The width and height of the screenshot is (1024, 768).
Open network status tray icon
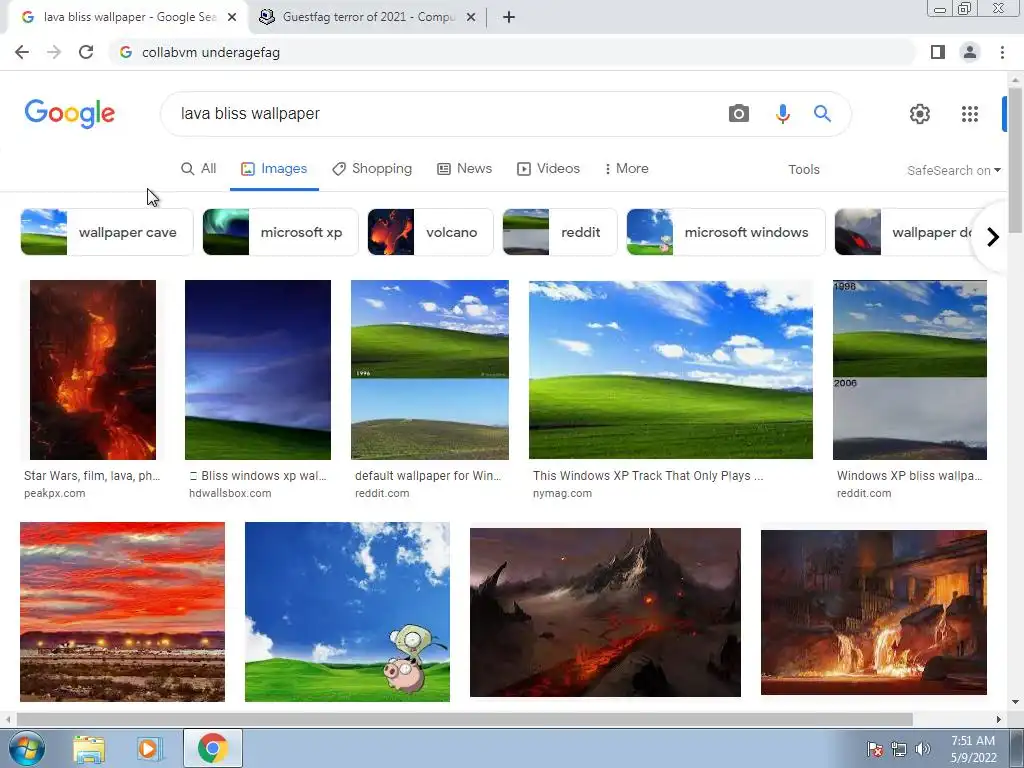(899, 749)
